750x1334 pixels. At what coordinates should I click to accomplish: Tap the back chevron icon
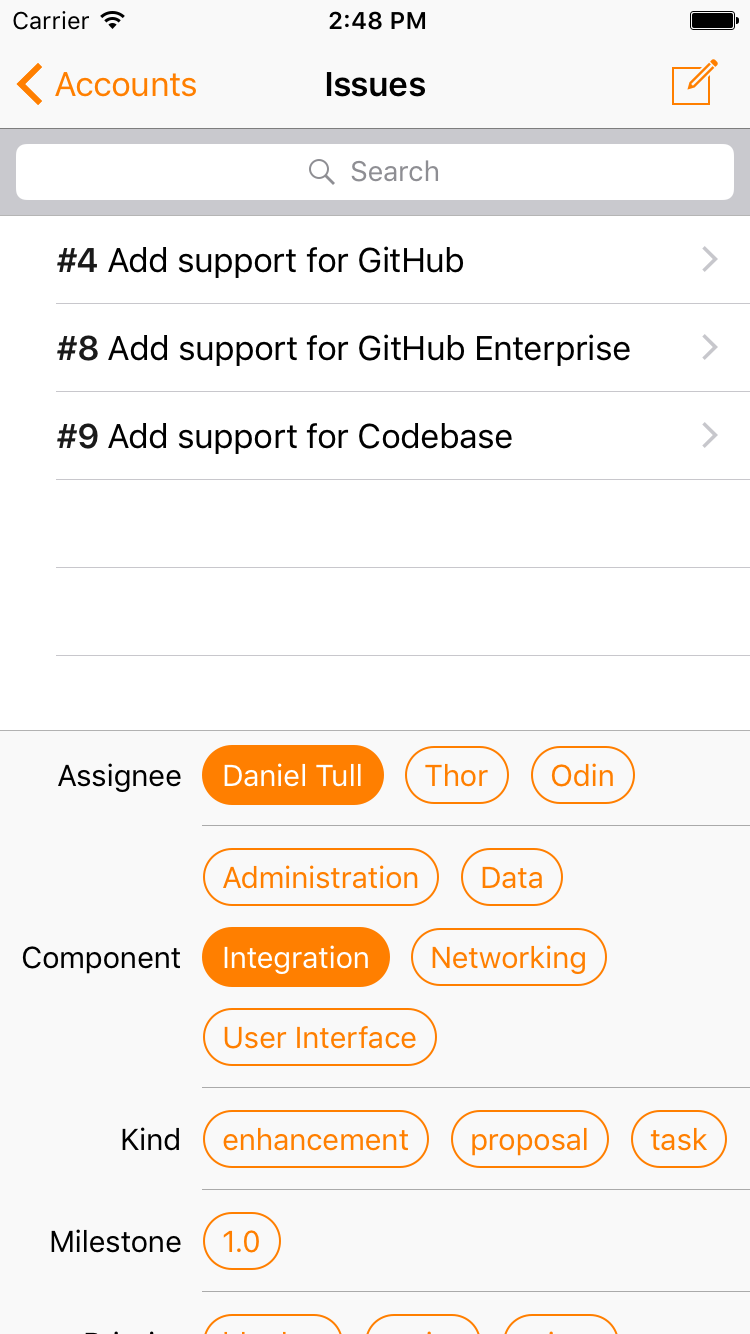tap(30, 85)
